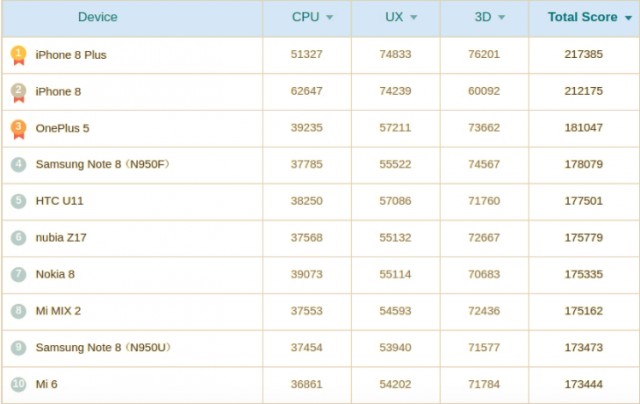The height and width of the screenshot is (404, 640).
Task: Click the 3D column header label
Action: tap(483, 17)
